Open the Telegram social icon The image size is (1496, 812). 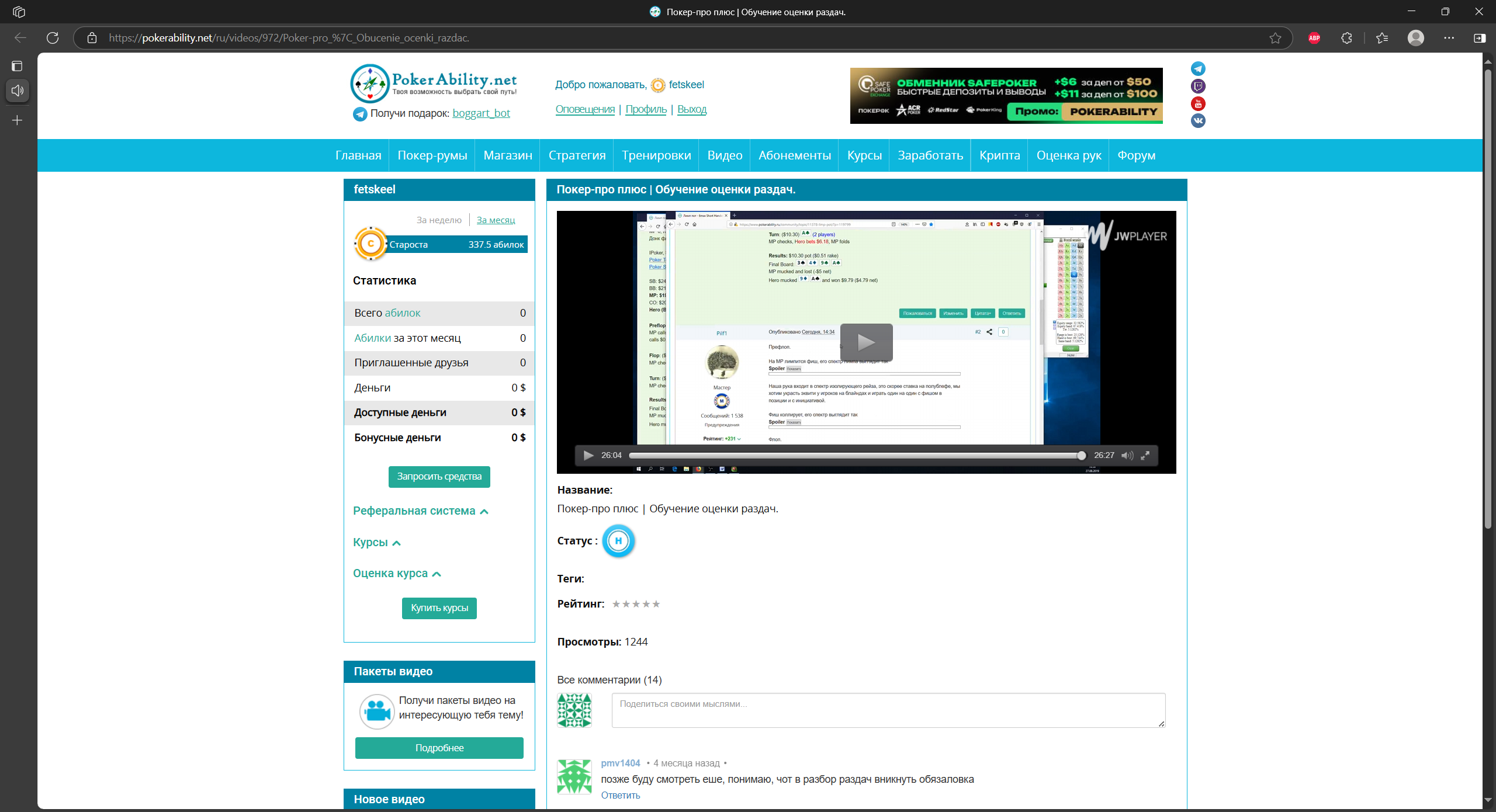coord(1198,69)
